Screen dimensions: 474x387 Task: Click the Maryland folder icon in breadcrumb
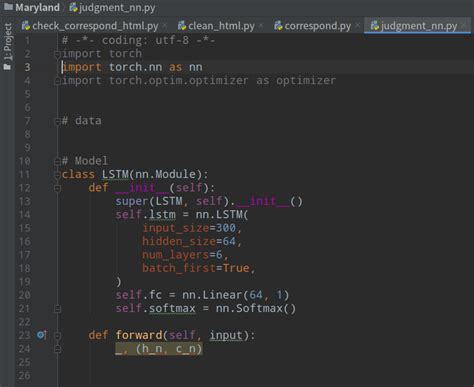[x=8, y=7]
